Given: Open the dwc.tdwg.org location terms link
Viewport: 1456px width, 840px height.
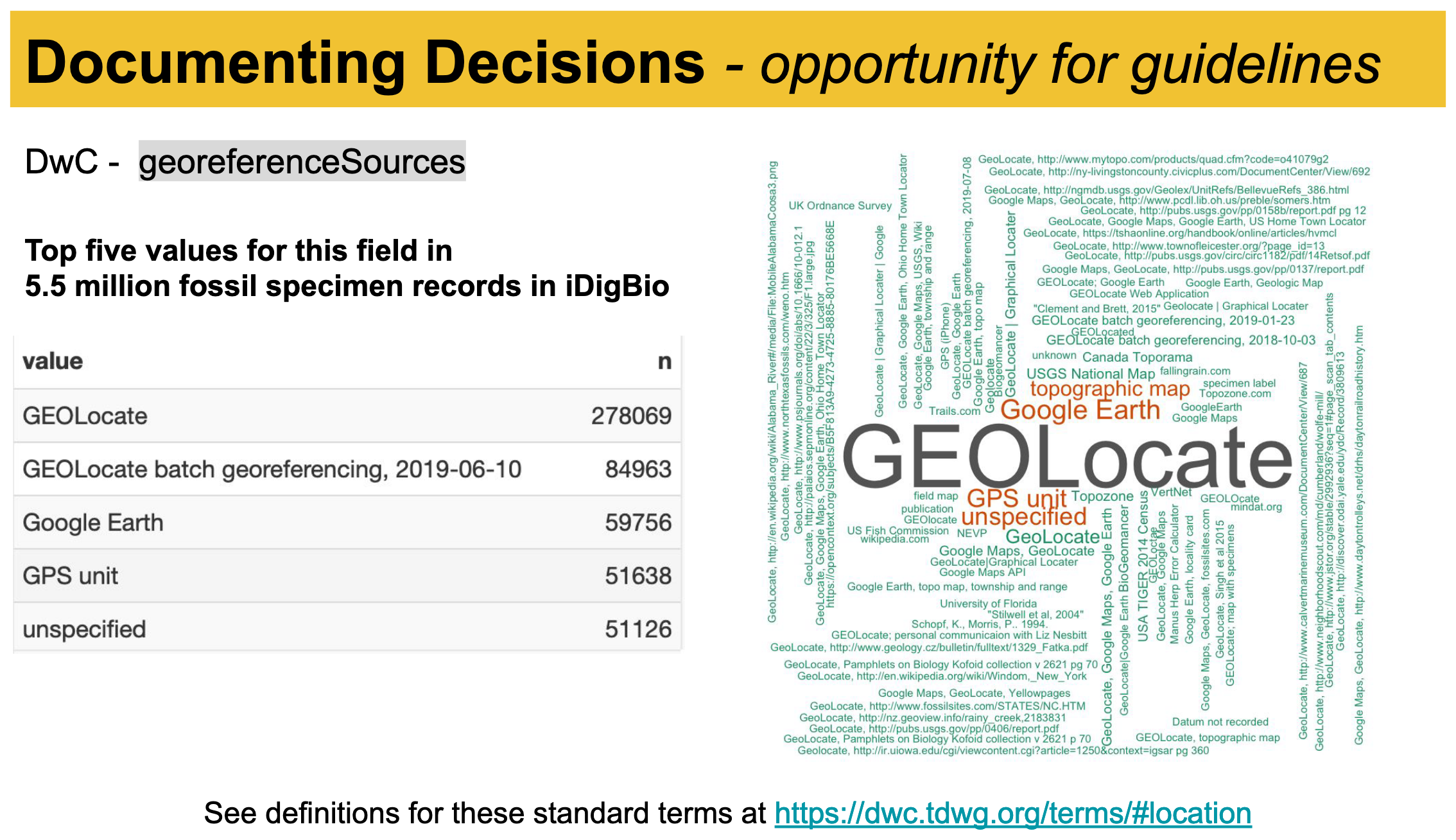Looking at the screenshot, I should (1013, 814).
